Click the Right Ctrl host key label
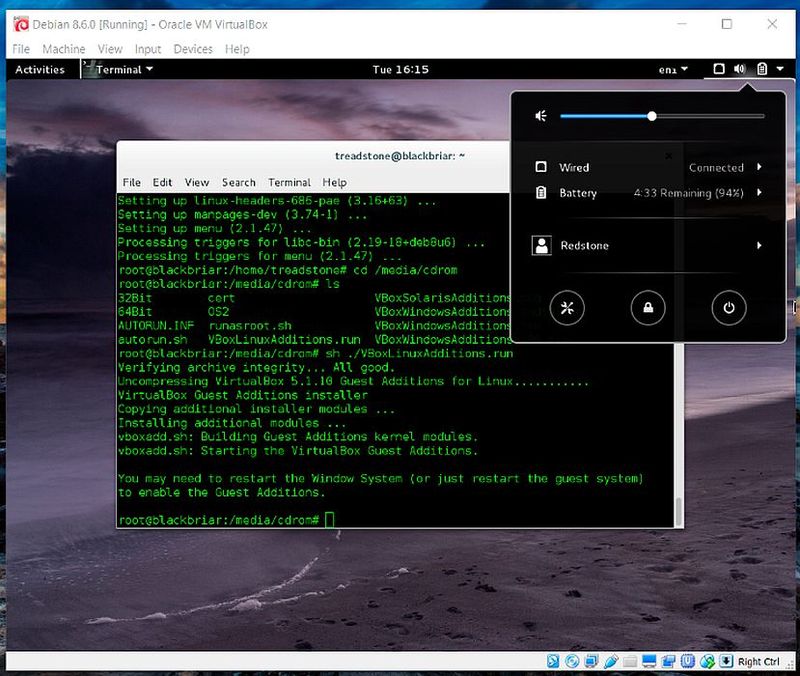Screen dimensions: 800x676 [x=759, y=662]
